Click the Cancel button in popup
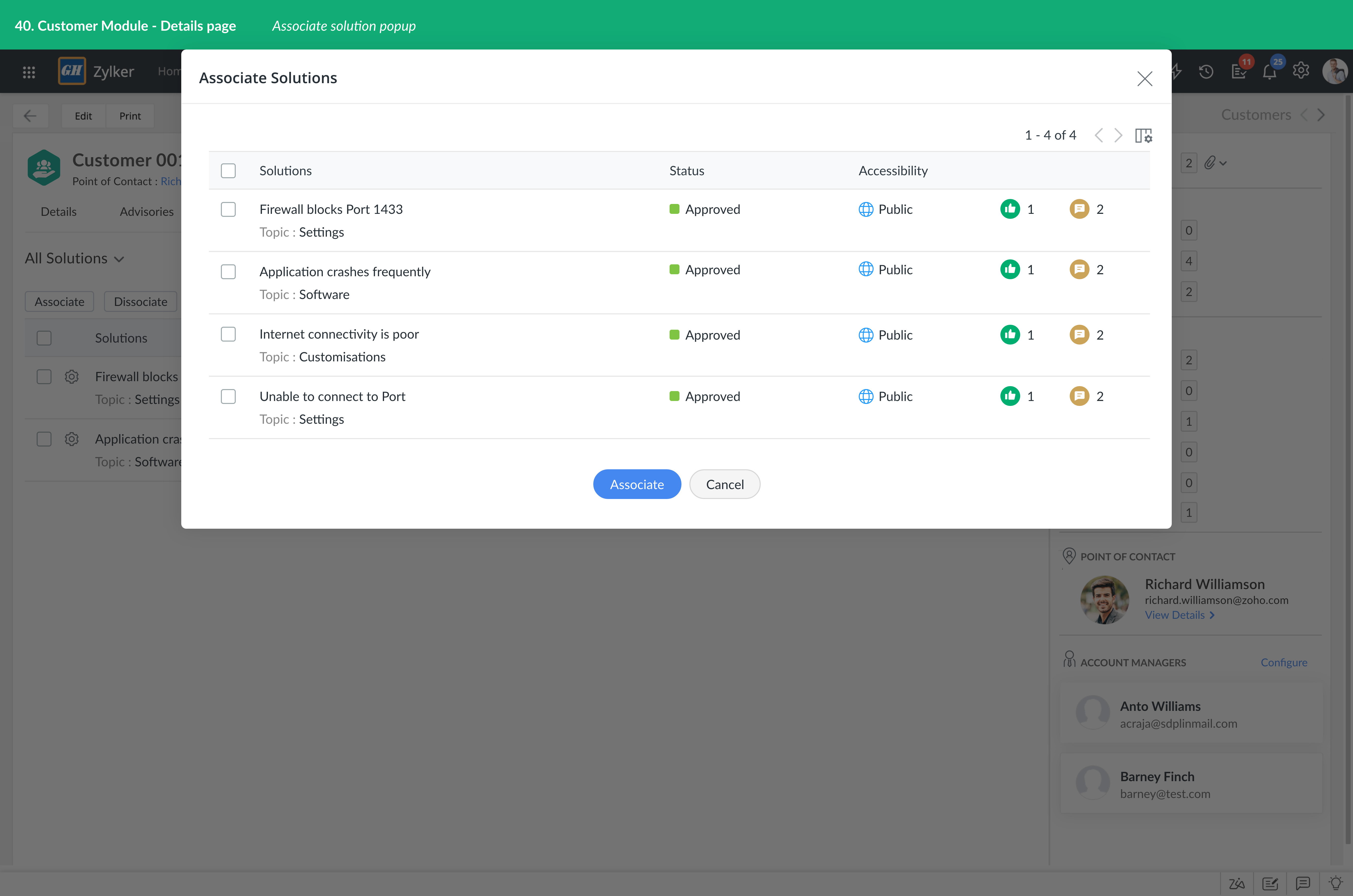 [725, 484]
